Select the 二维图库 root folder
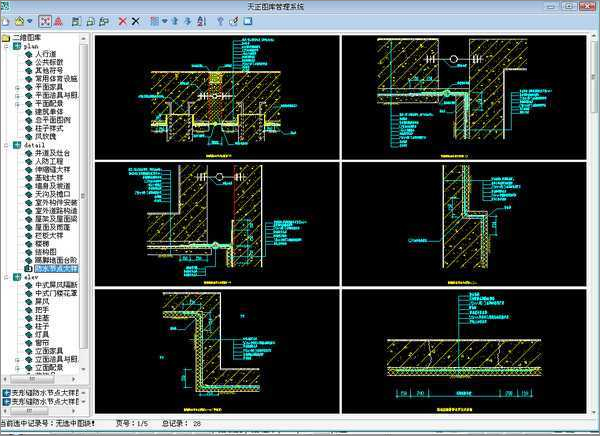Image resolution: width=600 pixels, height=436 pixels. [27, 38]
